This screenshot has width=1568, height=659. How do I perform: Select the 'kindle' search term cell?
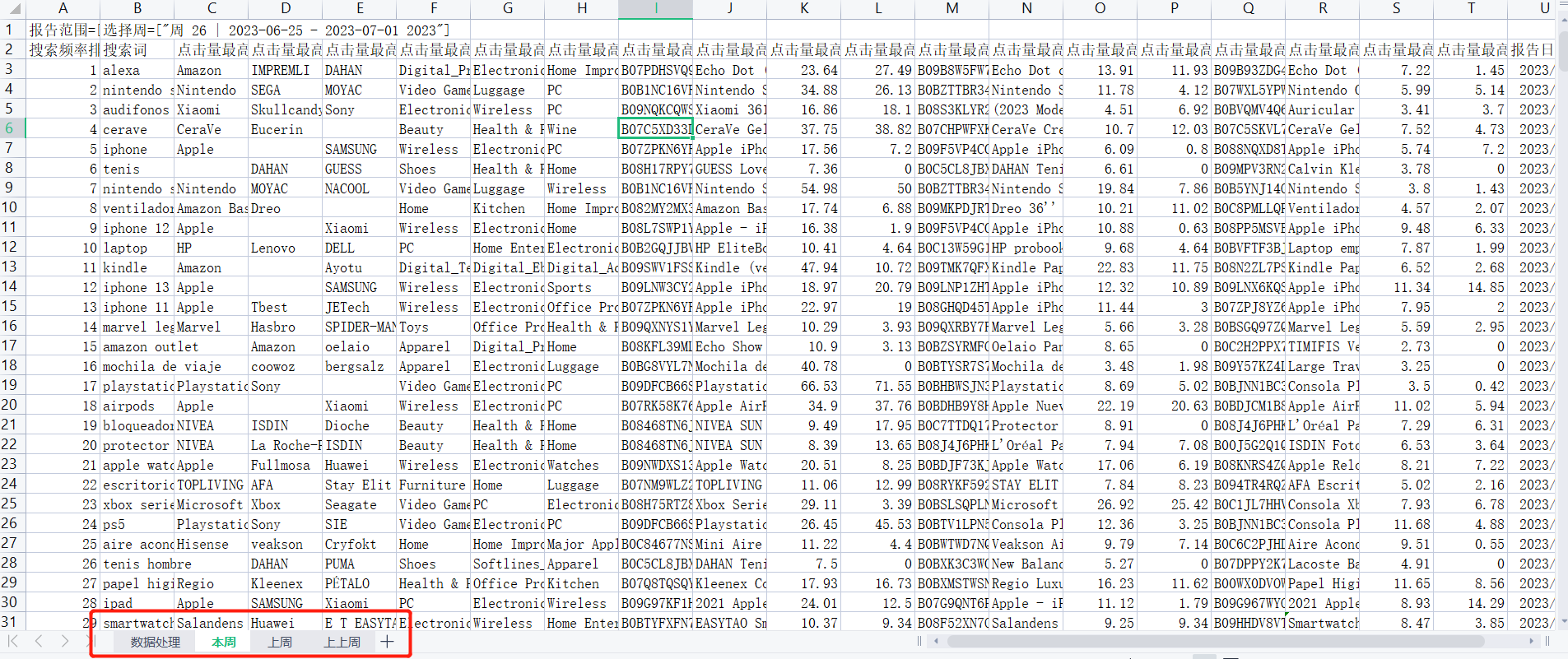pos(137,267)
